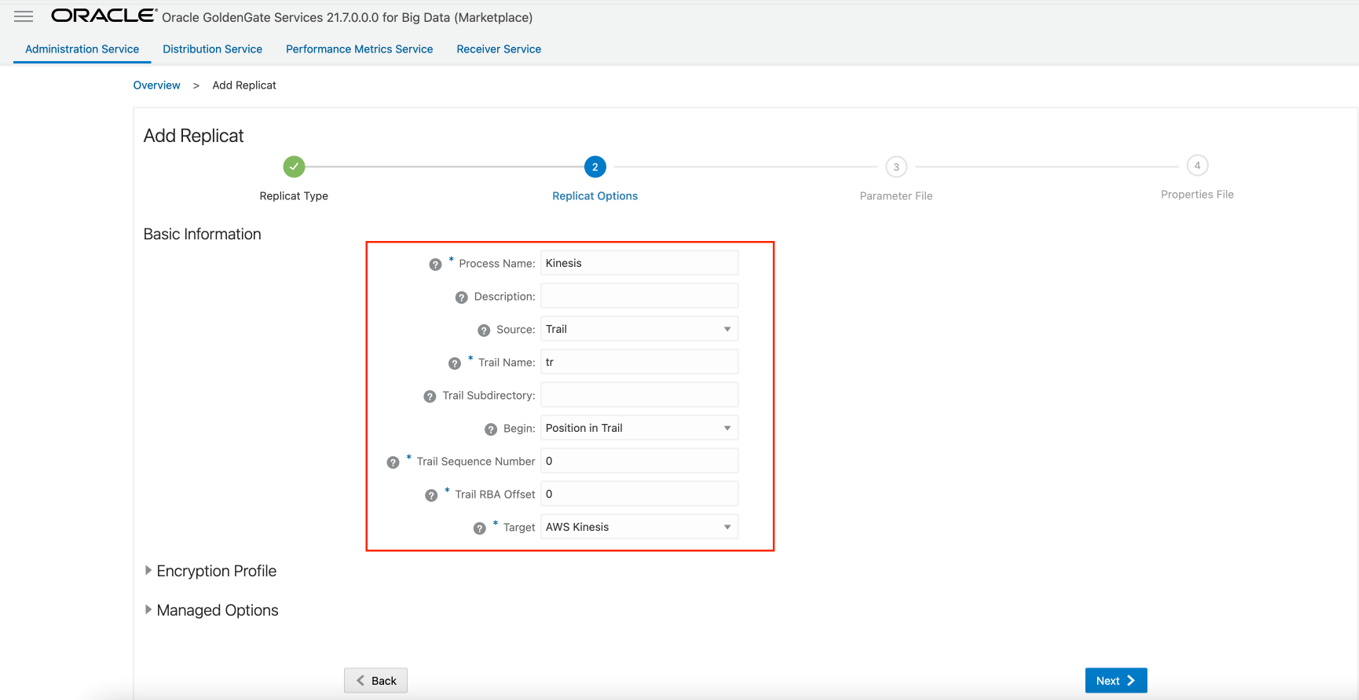The image size is (1359, 700).
Task: Click the Add Replicat page heading
Action: click(193, 136)
